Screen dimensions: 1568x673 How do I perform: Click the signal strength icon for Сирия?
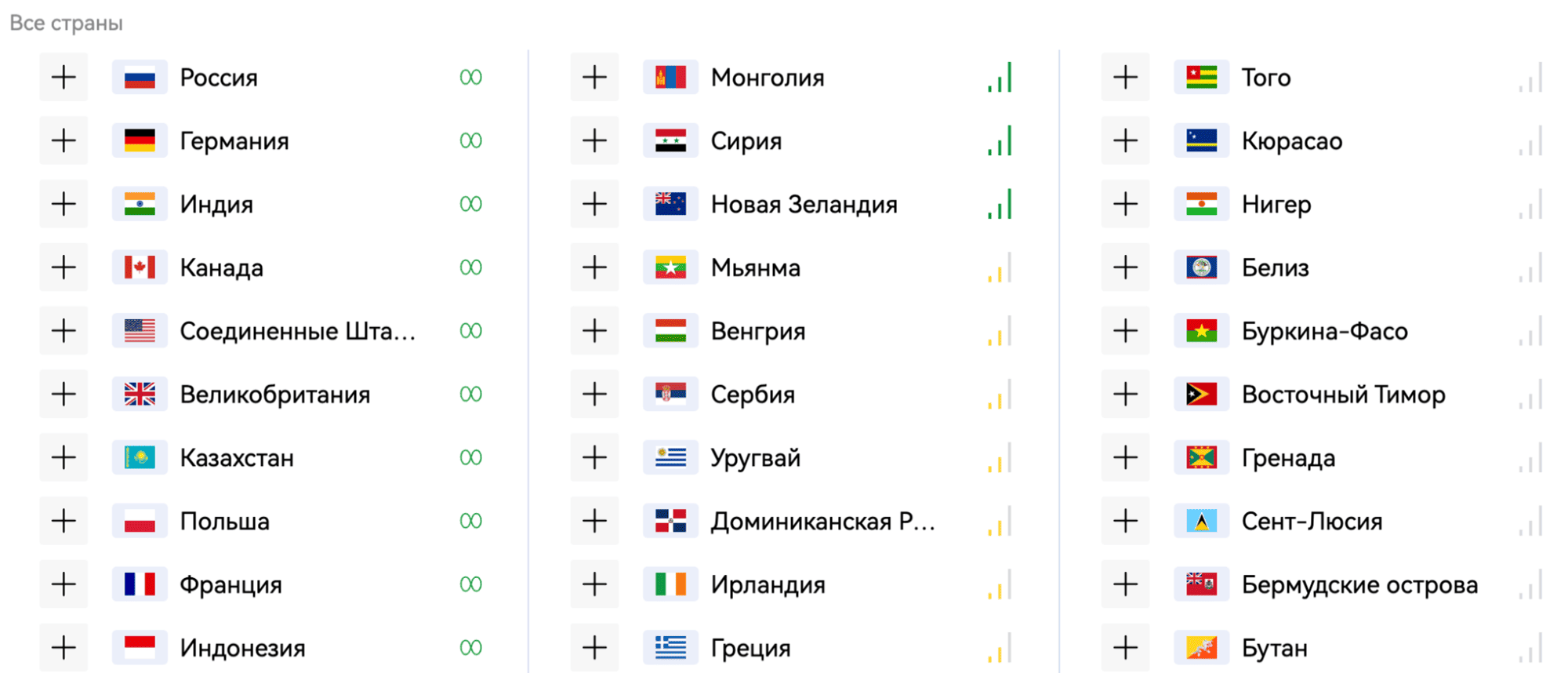point(1000,140)
